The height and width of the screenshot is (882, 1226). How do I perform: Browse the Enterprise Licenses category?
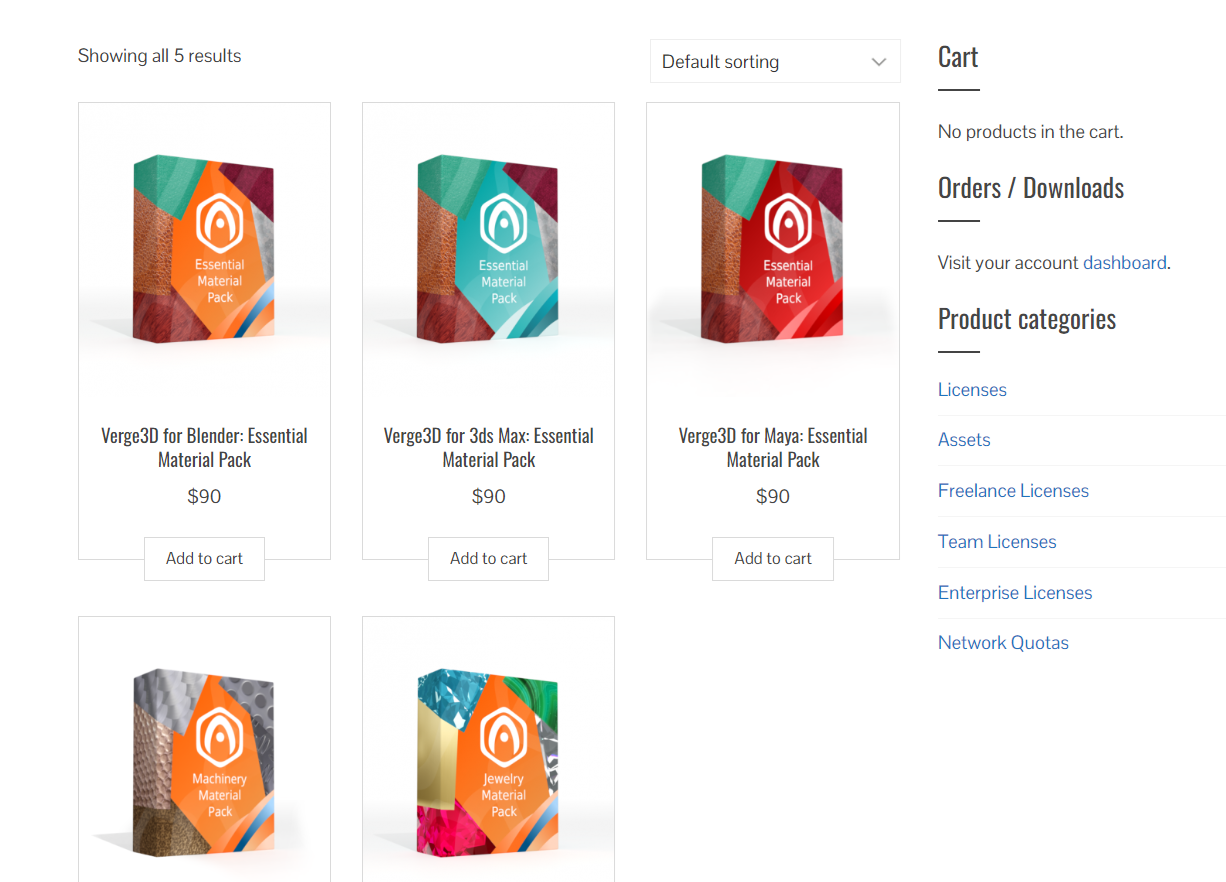(x=1015, y=593)
